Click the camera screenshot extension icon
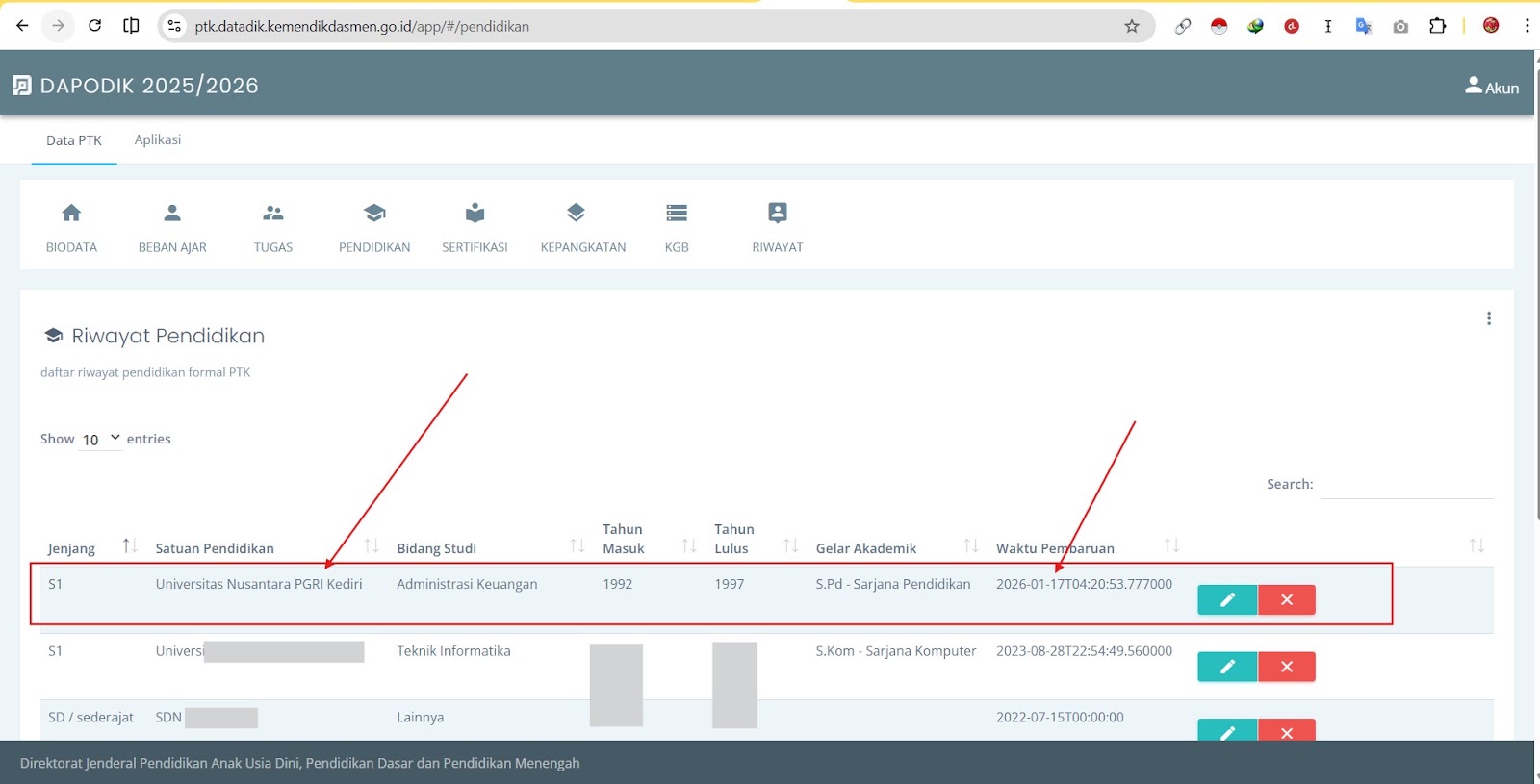This screenshot has height=784, width=1540. point(1400,27)
